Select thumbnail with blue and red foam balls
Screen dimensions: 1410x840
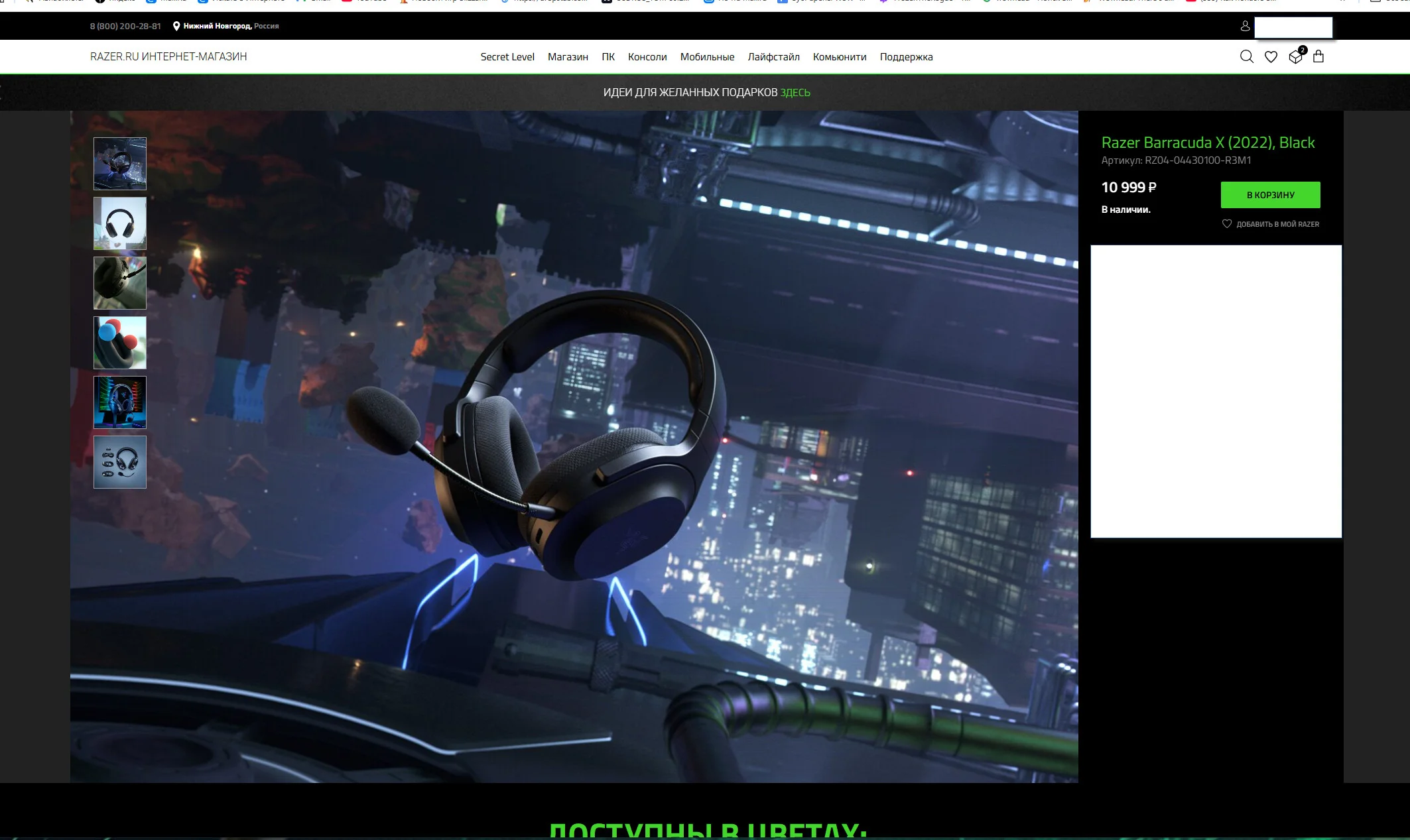click(x=120, y=343)
